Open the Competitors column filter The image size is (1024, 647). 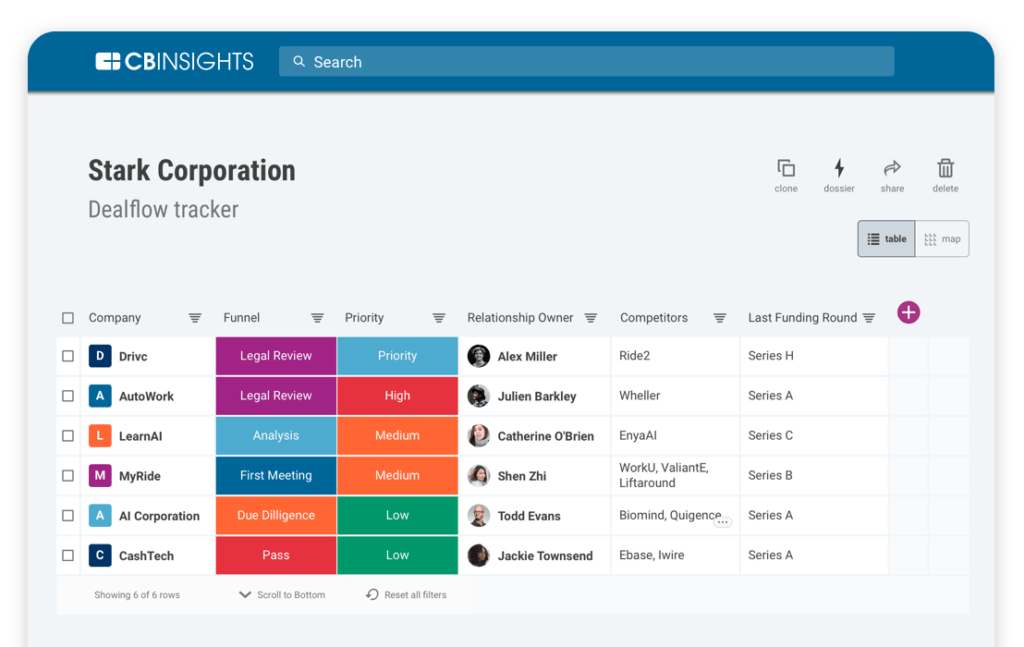(x=720, y=318)
